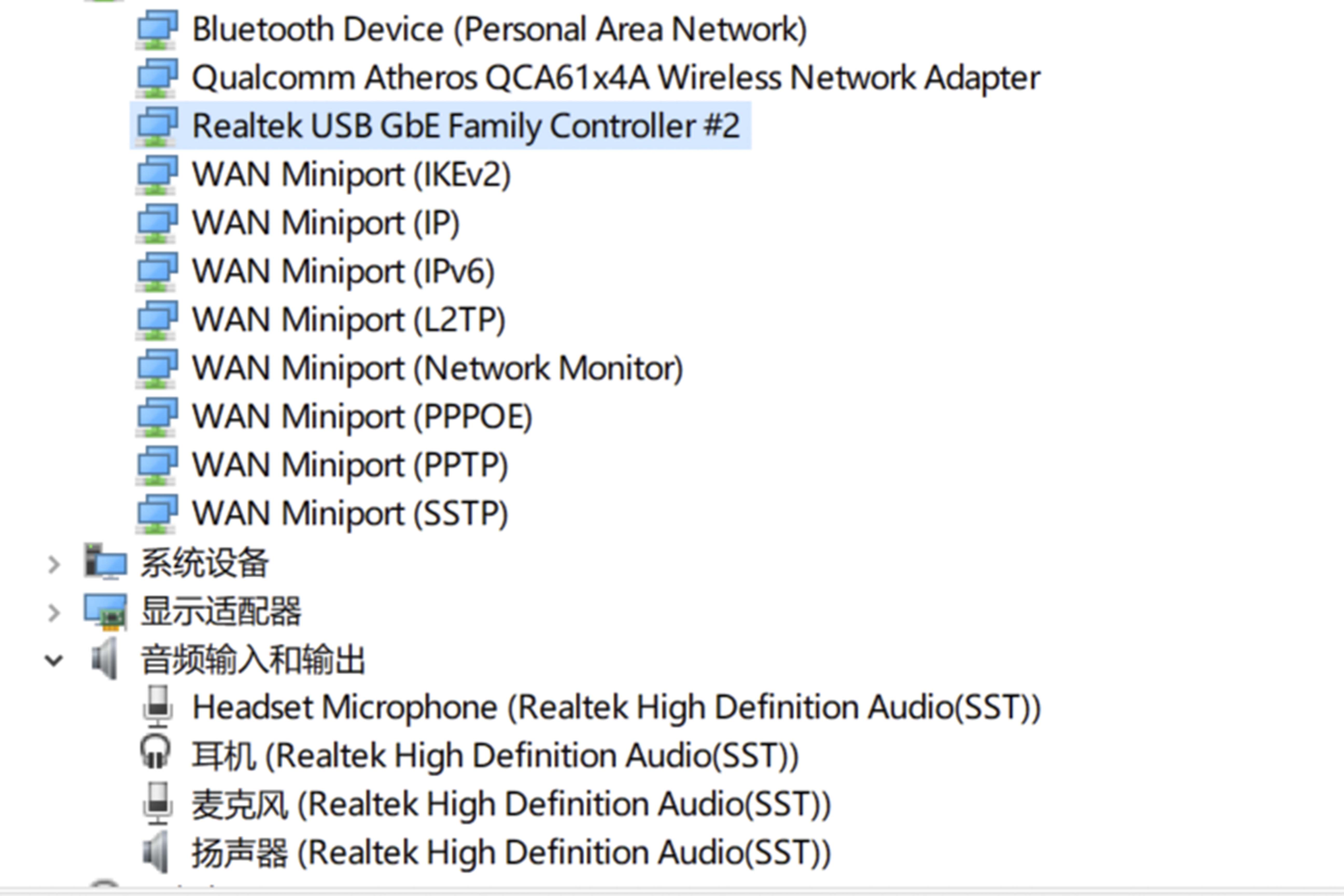Select the 音频输入和输出 category label

[253, 660]
